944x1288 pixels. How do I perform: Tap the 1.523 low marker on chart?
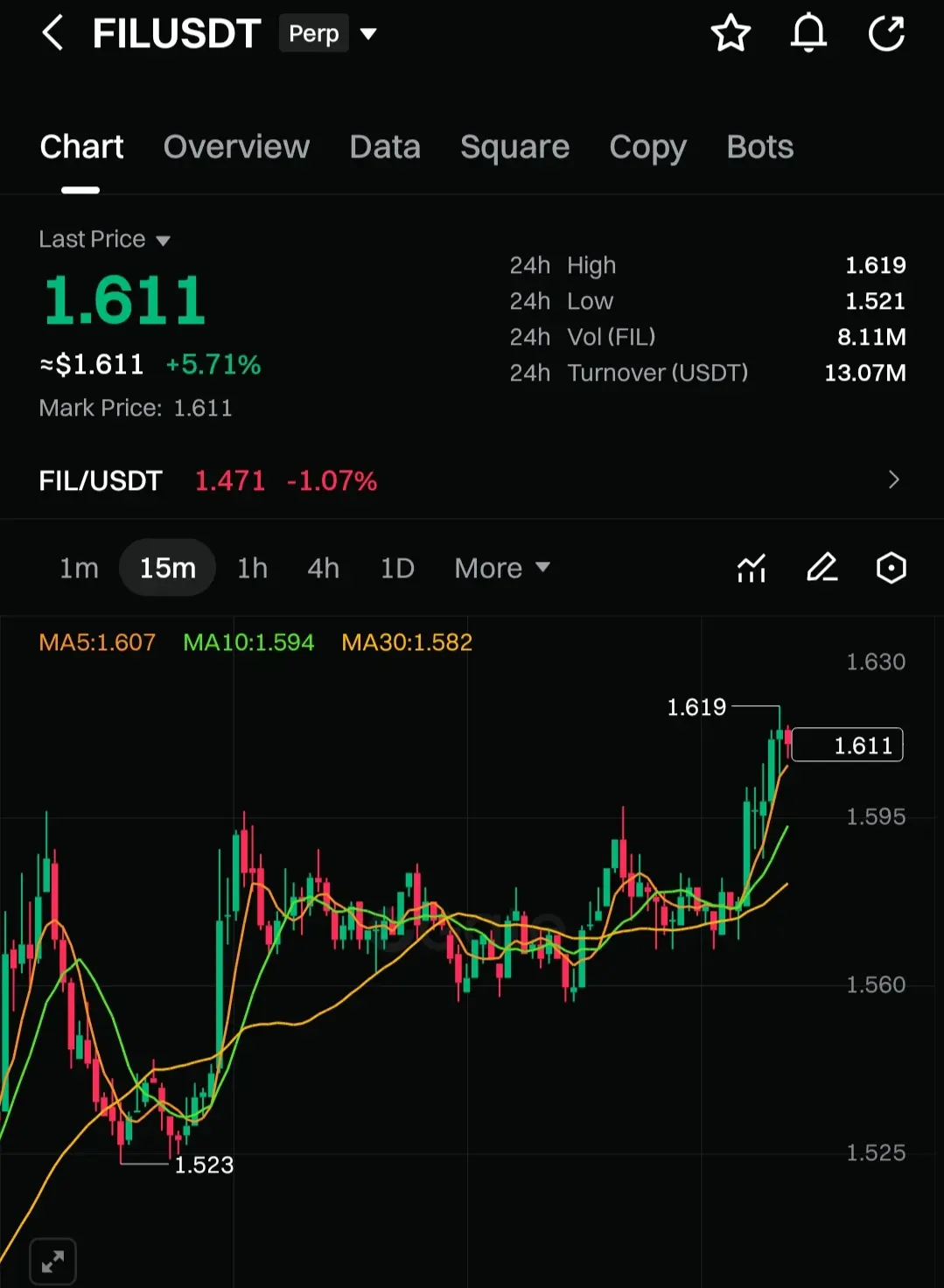204,1165
